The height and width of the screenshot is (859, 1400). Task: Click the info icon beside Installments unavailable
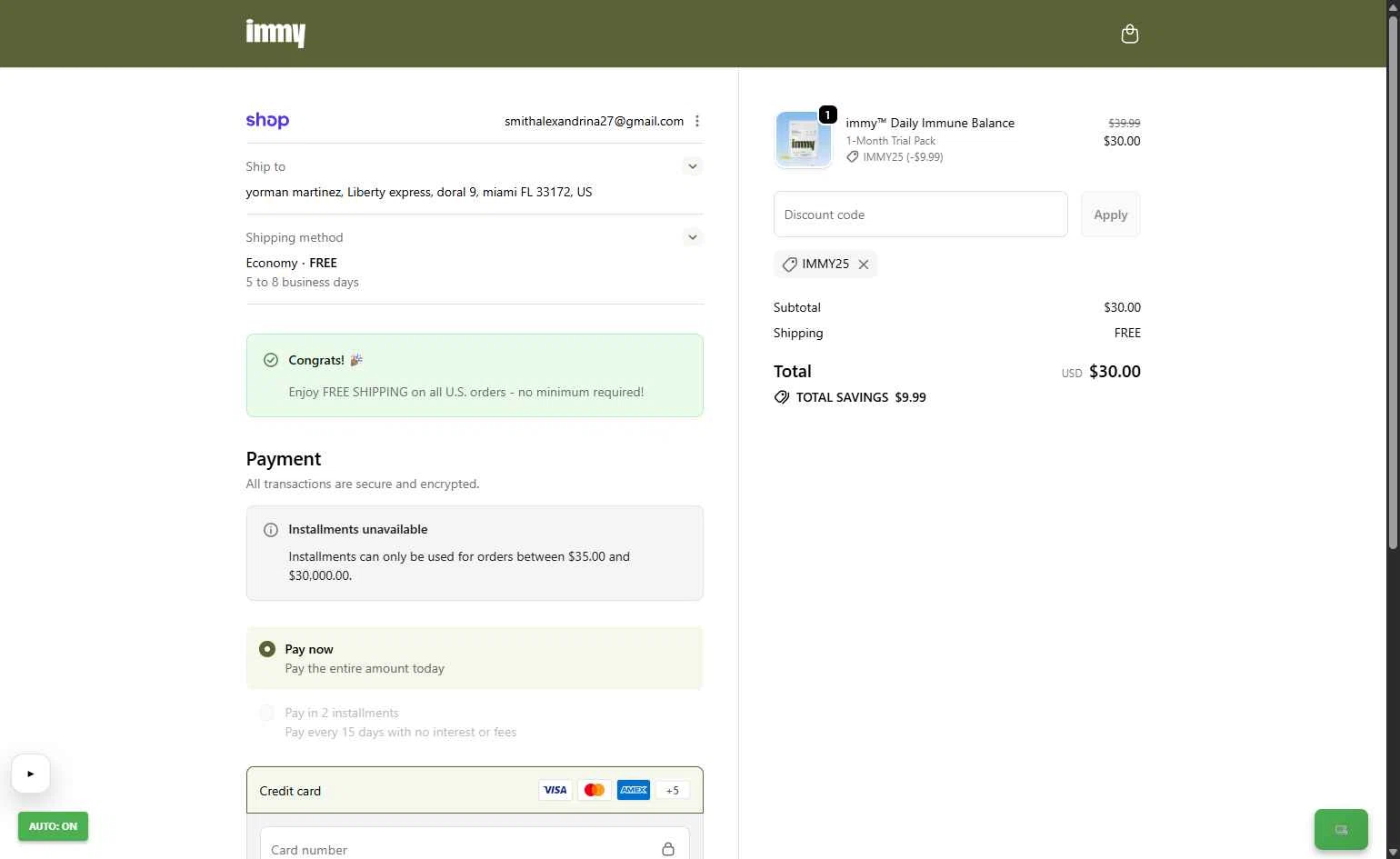tap(270, 530)
